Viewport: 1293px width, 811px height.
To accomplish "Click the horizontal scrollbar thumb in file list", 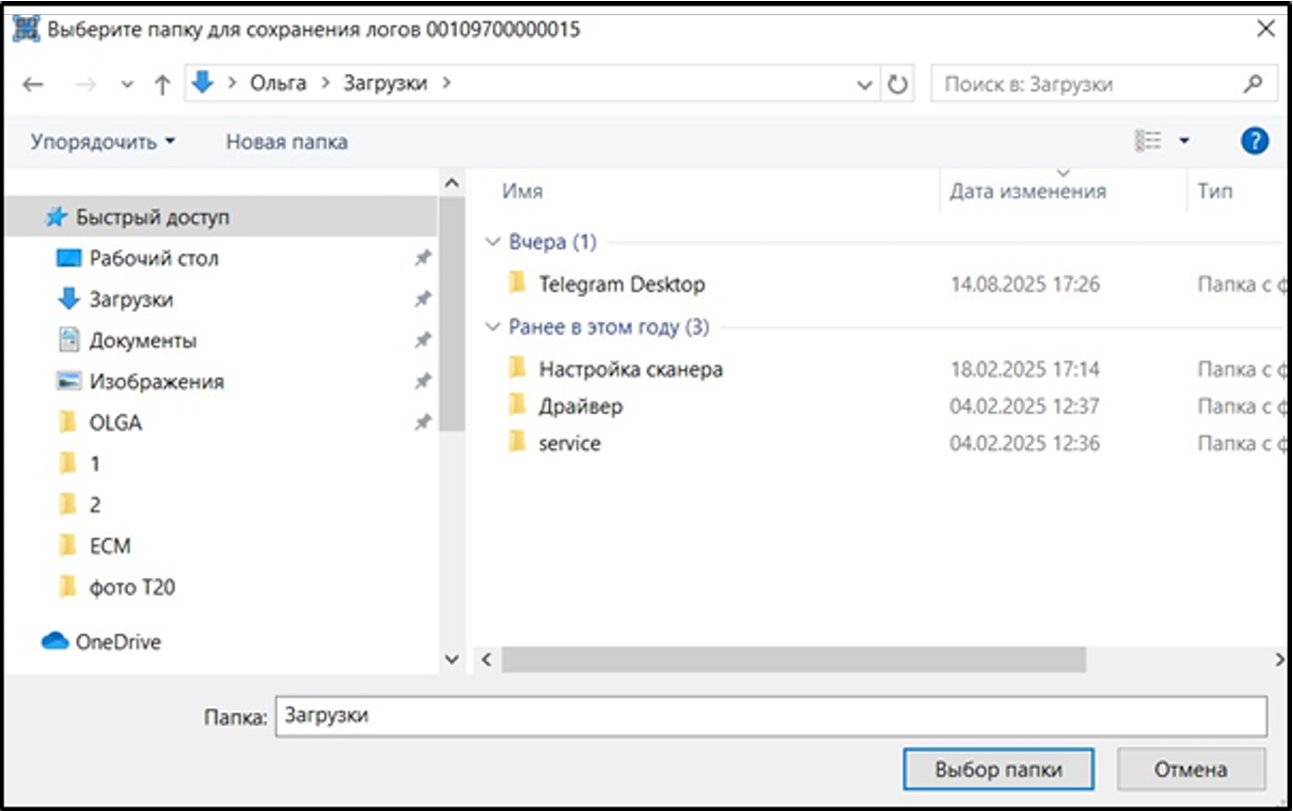I will (794, 659).
